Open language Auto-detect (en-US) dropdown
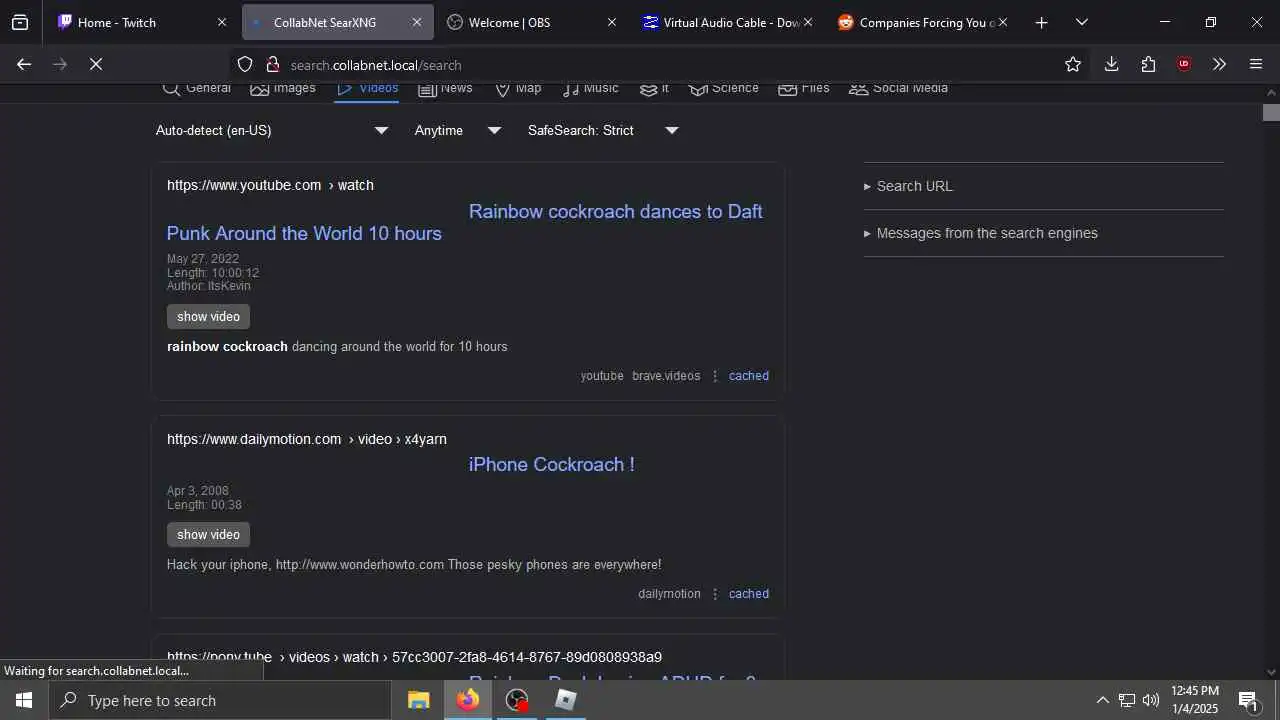The height and width of the screenshot is (720, 1280). pyautogui.click(x=272, y=131)
